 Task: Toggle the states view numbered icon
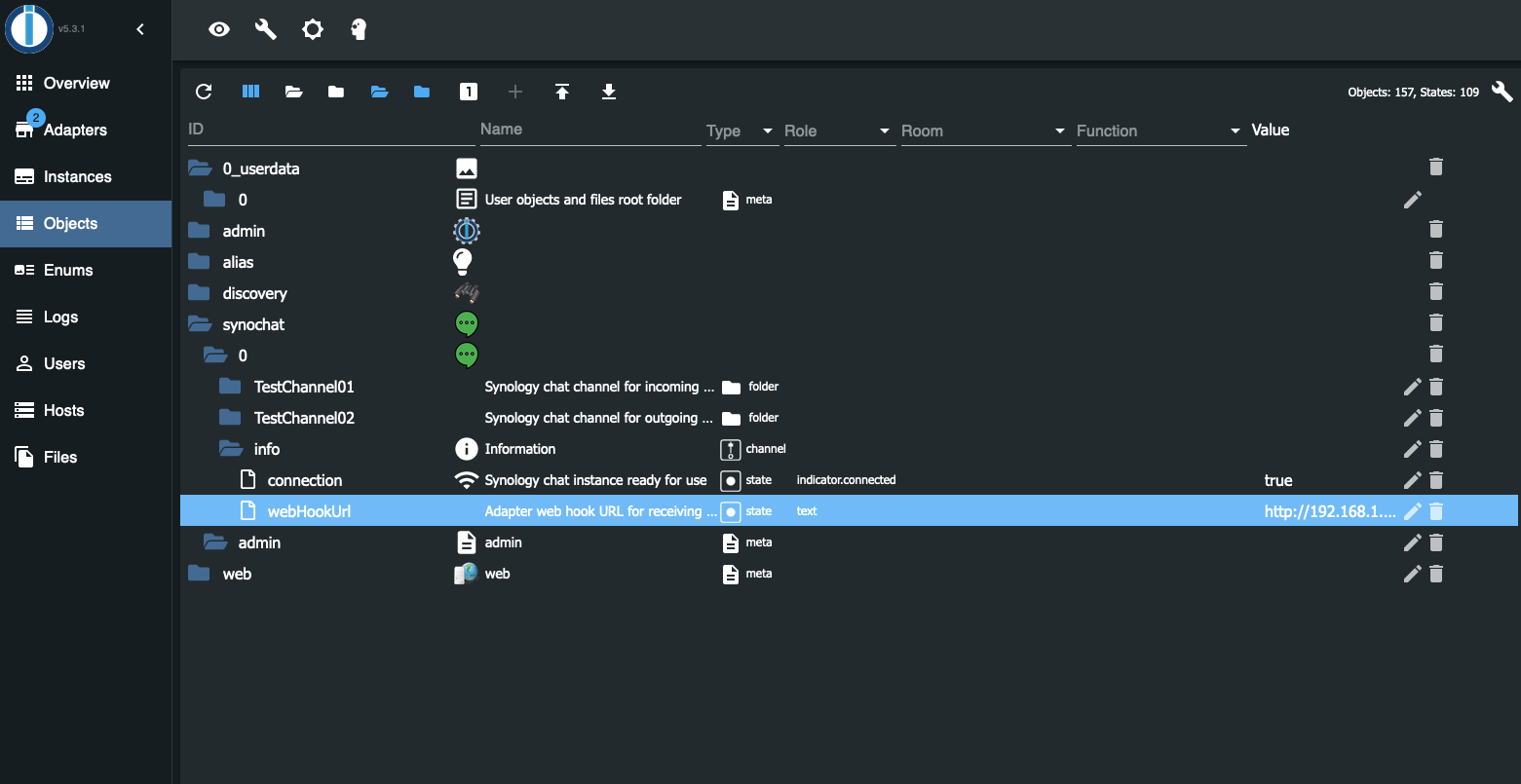click(469, 92)
